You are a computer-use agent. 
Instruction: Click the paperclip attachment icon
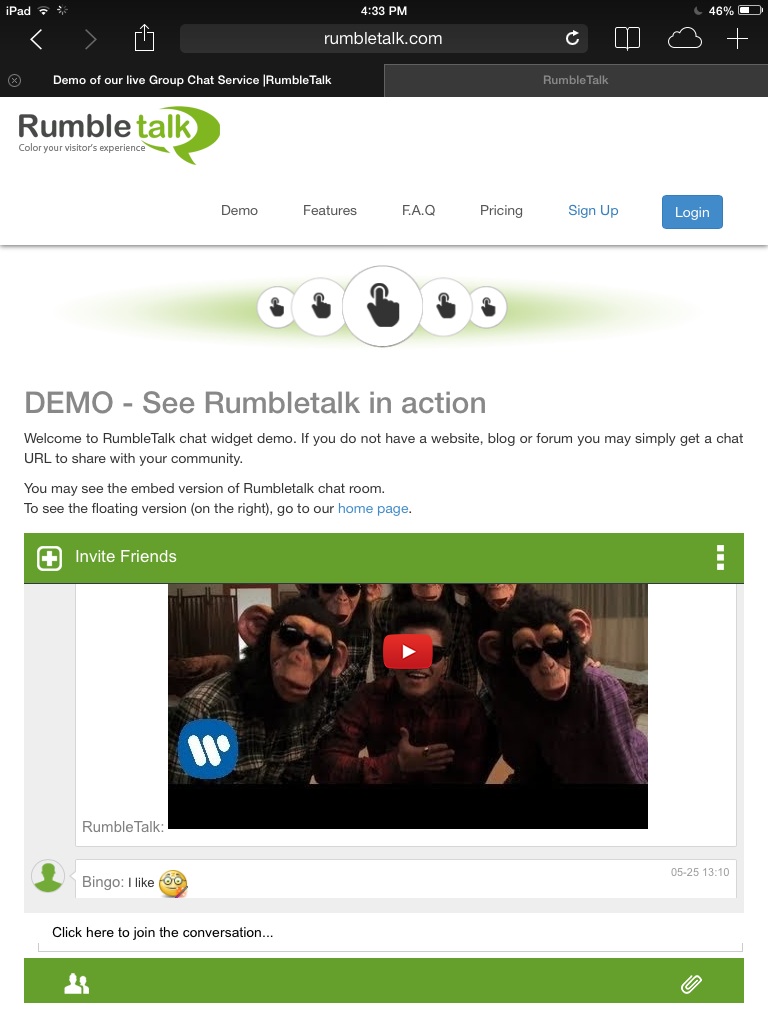691,984
